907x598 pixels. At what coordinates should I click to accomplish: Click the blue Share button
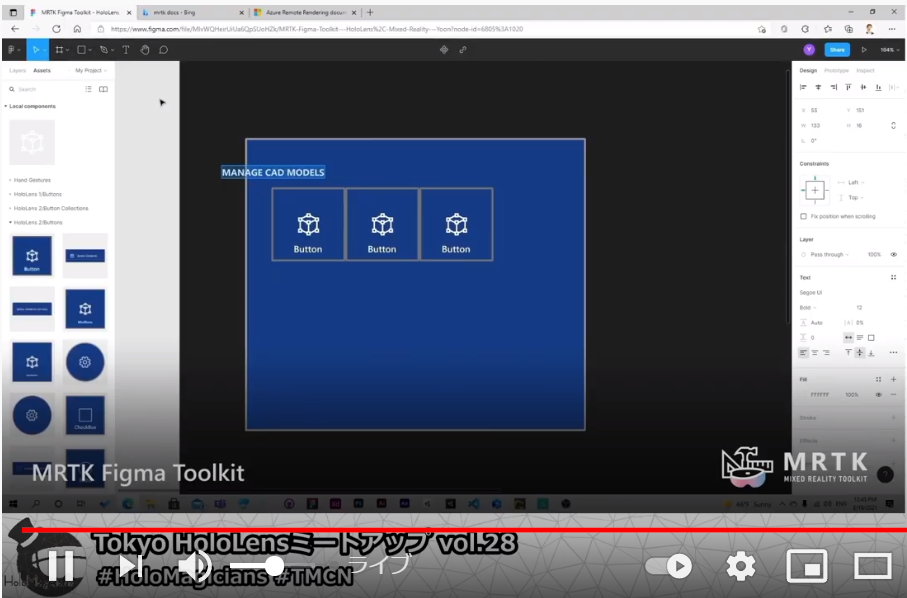tap(837, 50)
